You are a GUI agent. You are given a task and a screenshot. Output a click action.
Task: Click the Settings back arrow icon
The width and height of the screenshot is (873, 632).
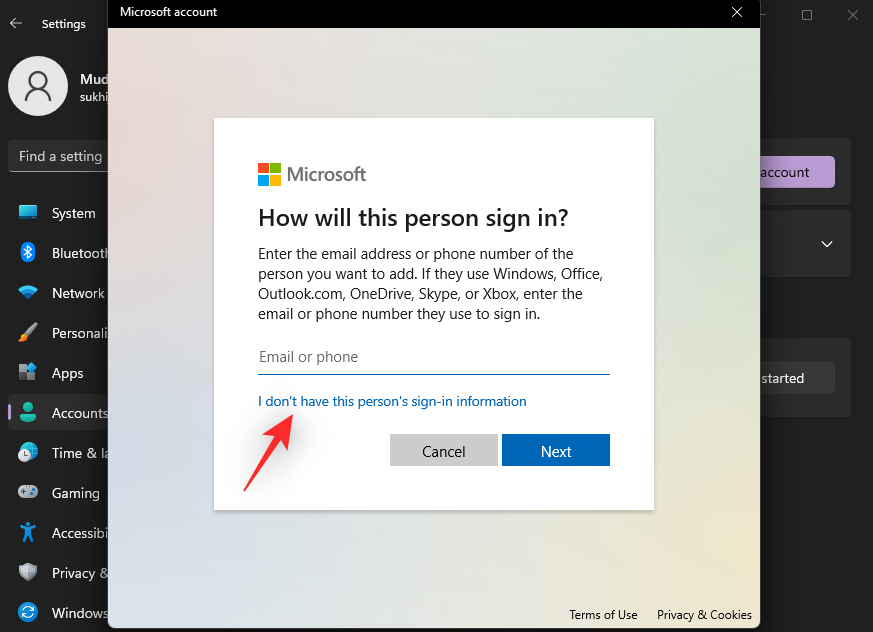click(16, 23)
